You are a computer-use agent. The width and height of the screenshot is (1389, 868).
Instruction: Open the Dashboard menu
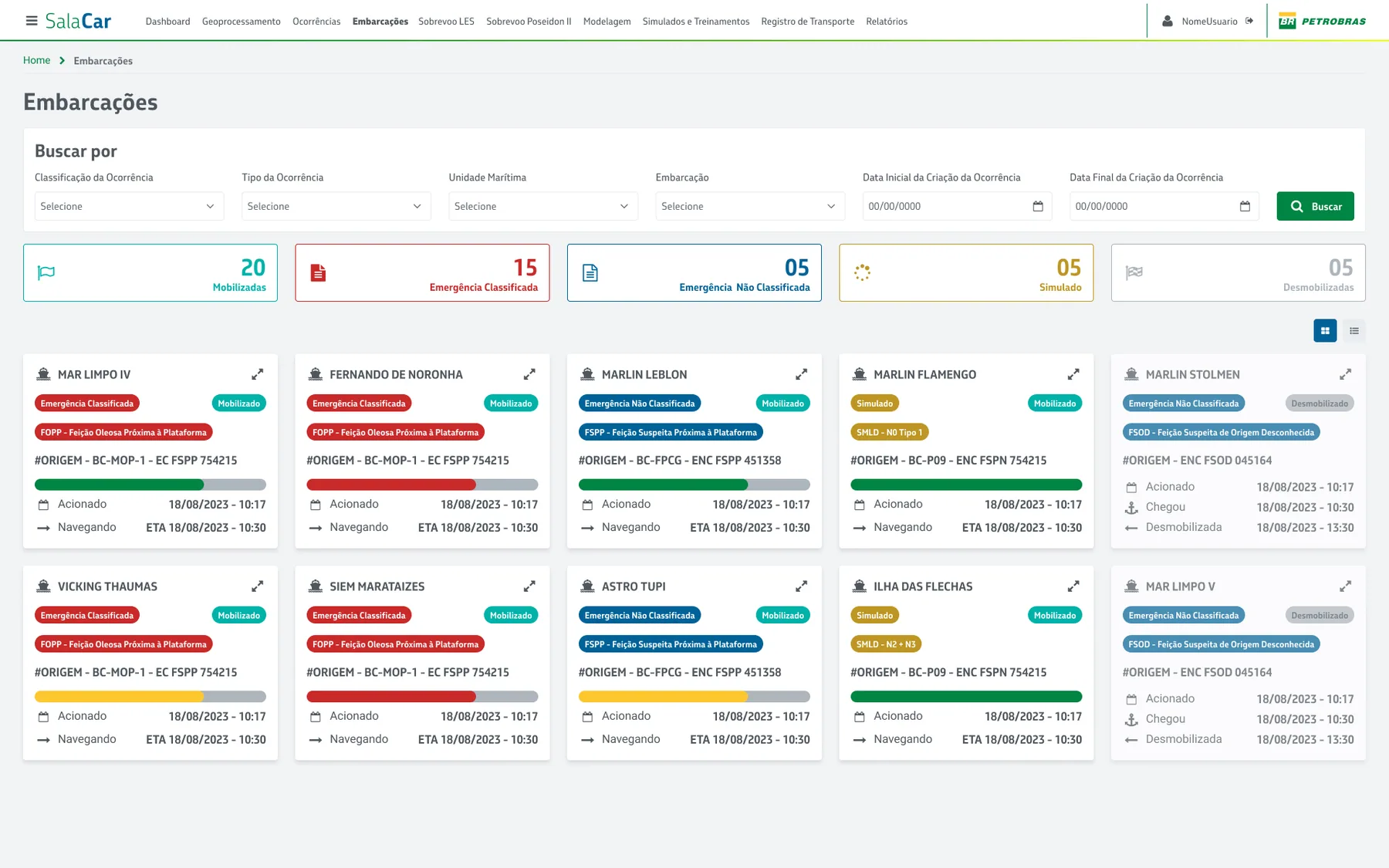click(167, 22)
